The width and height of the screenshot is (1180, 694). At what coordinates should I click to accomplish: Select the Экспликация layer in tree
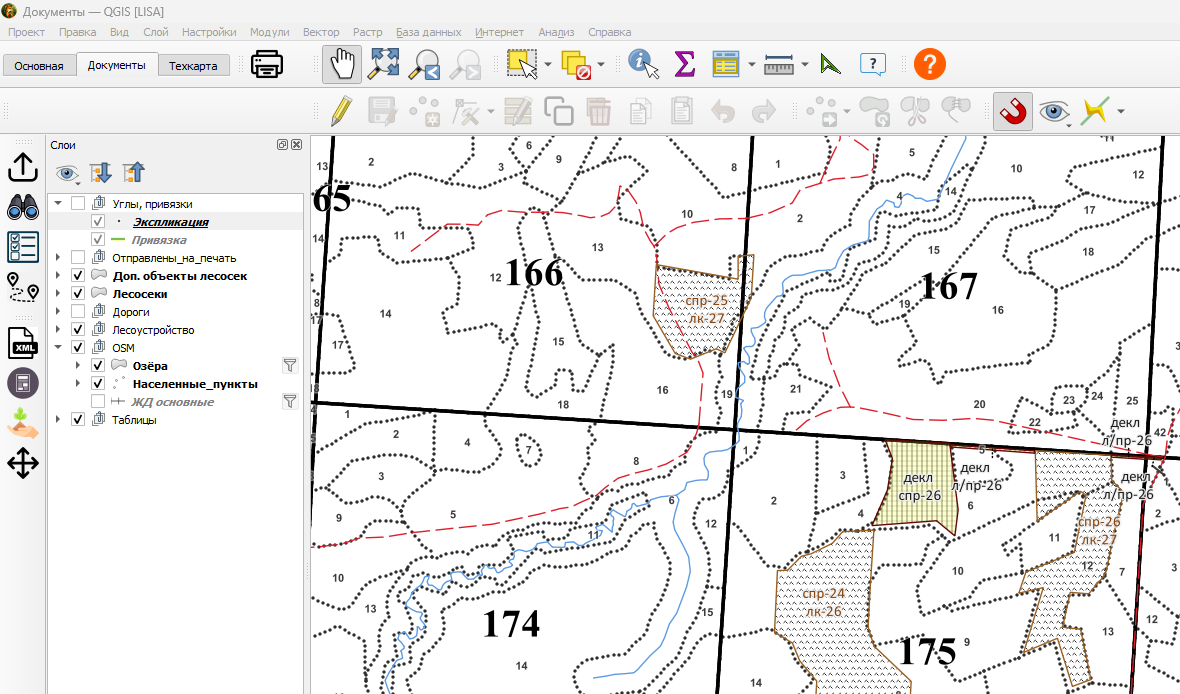[171, 222]
